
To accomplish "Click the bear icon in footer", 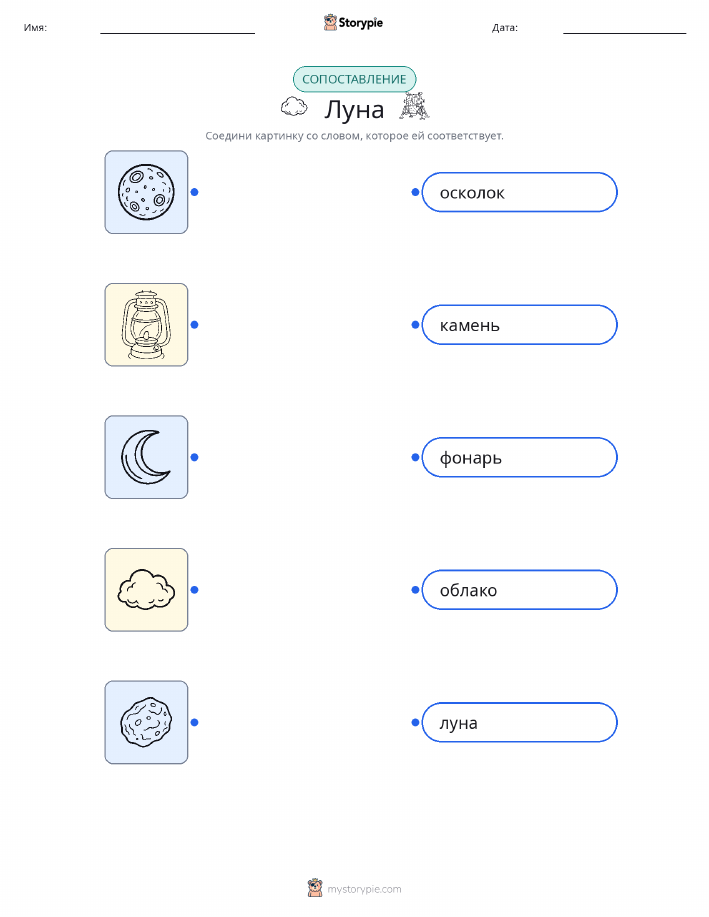I will point(315,888).
